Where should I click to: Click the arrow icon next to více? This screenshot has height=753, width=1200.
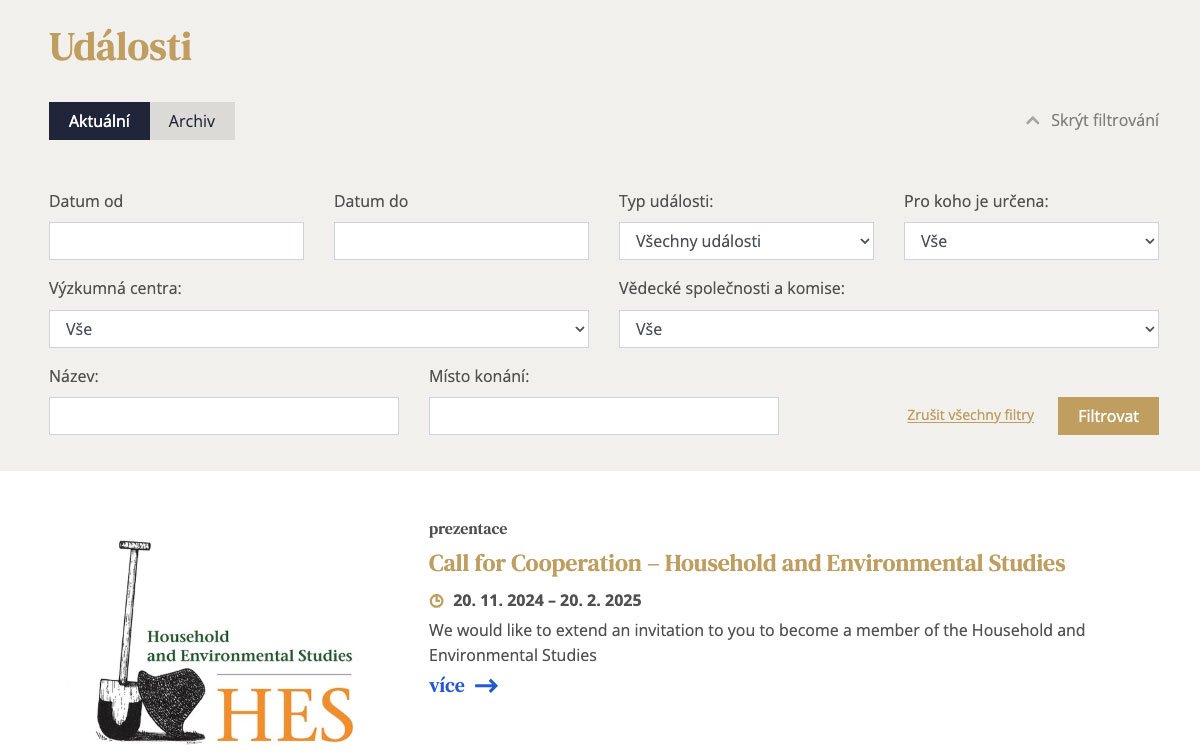click(486, 686)
